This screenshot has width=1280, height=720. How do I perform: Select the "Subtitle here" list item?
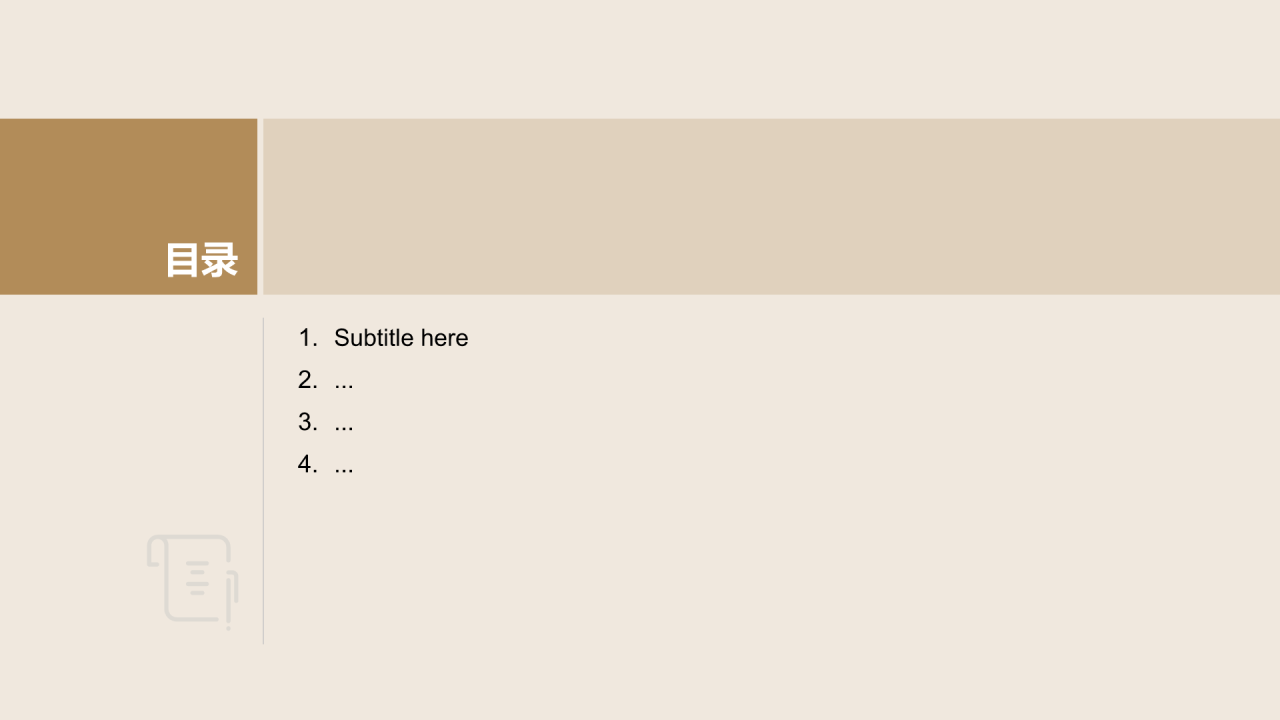click(x=401, y=338)
